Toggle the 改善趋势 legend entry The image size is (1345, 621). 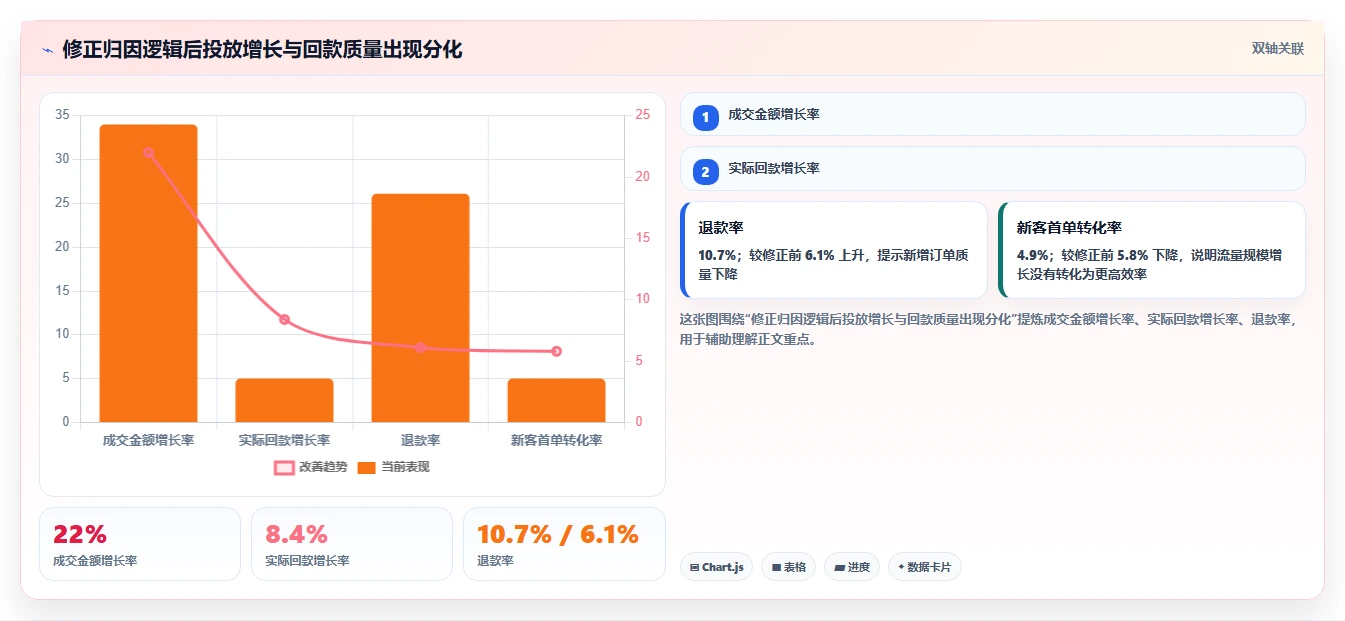311,467
